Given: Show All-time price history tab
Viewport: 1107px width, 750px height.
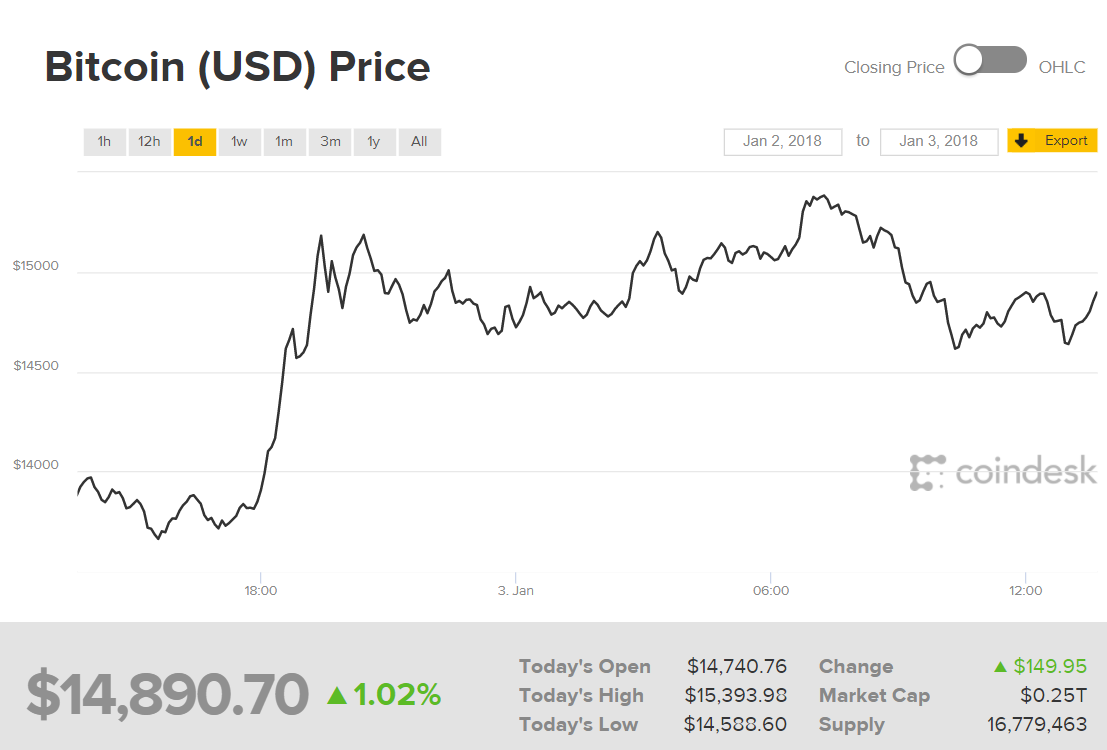Looking at the screenshot, I should 419,141.
